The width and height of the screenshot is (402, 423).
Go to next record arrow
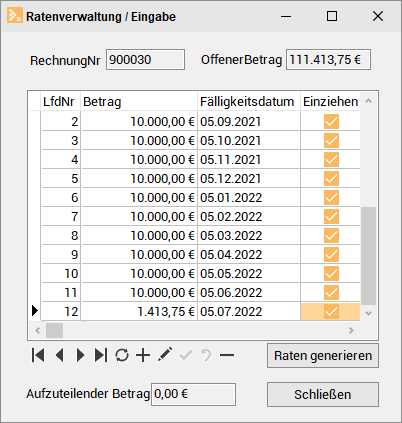tap(80, 355)
